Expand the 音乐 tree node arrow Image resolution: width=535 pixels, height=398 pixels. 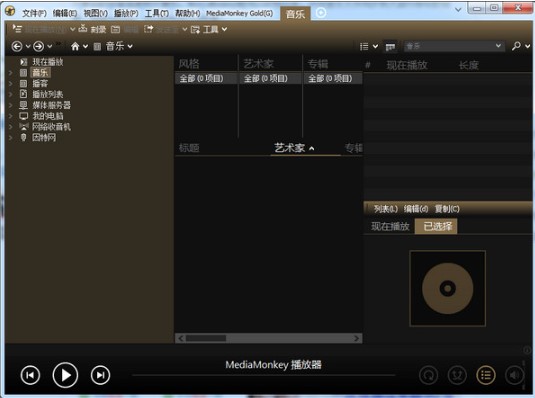pos(10,73)
